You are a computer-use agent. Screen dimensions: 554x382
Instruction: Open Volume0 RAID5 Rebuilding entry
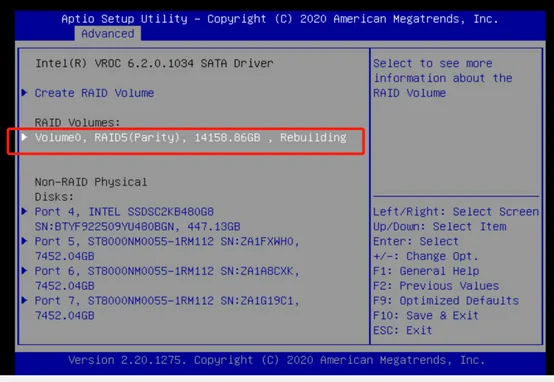190,137
